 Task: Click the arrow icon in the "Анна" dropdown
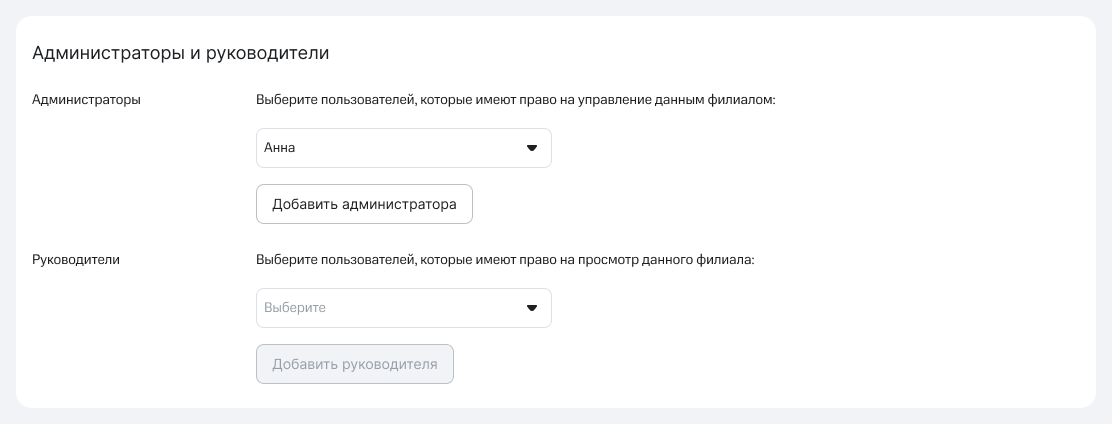tap(532, 148)
